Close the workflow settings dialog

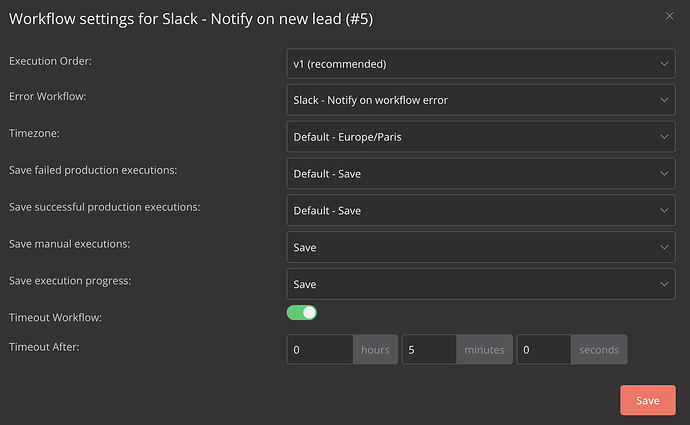coord(669,16)
